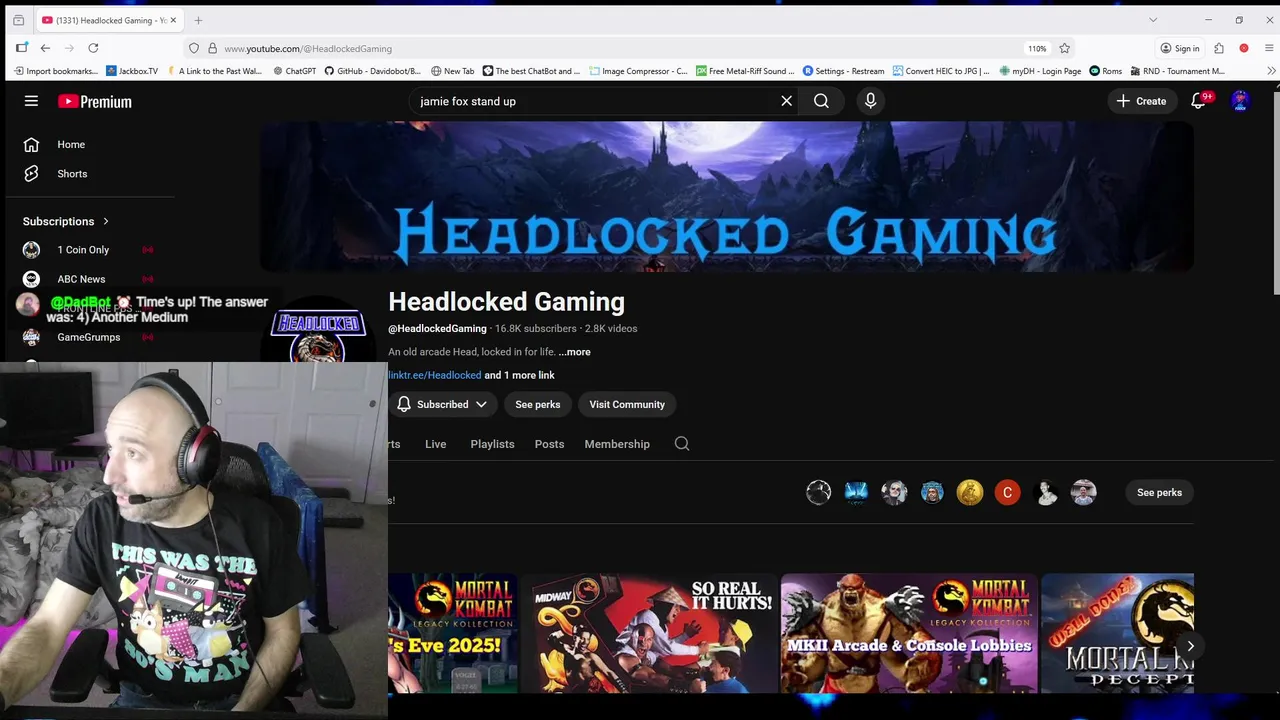The height and width of the screenshot is (720, 1280).
Task: Open the Roms bookmark
Action: point(1106,71)
